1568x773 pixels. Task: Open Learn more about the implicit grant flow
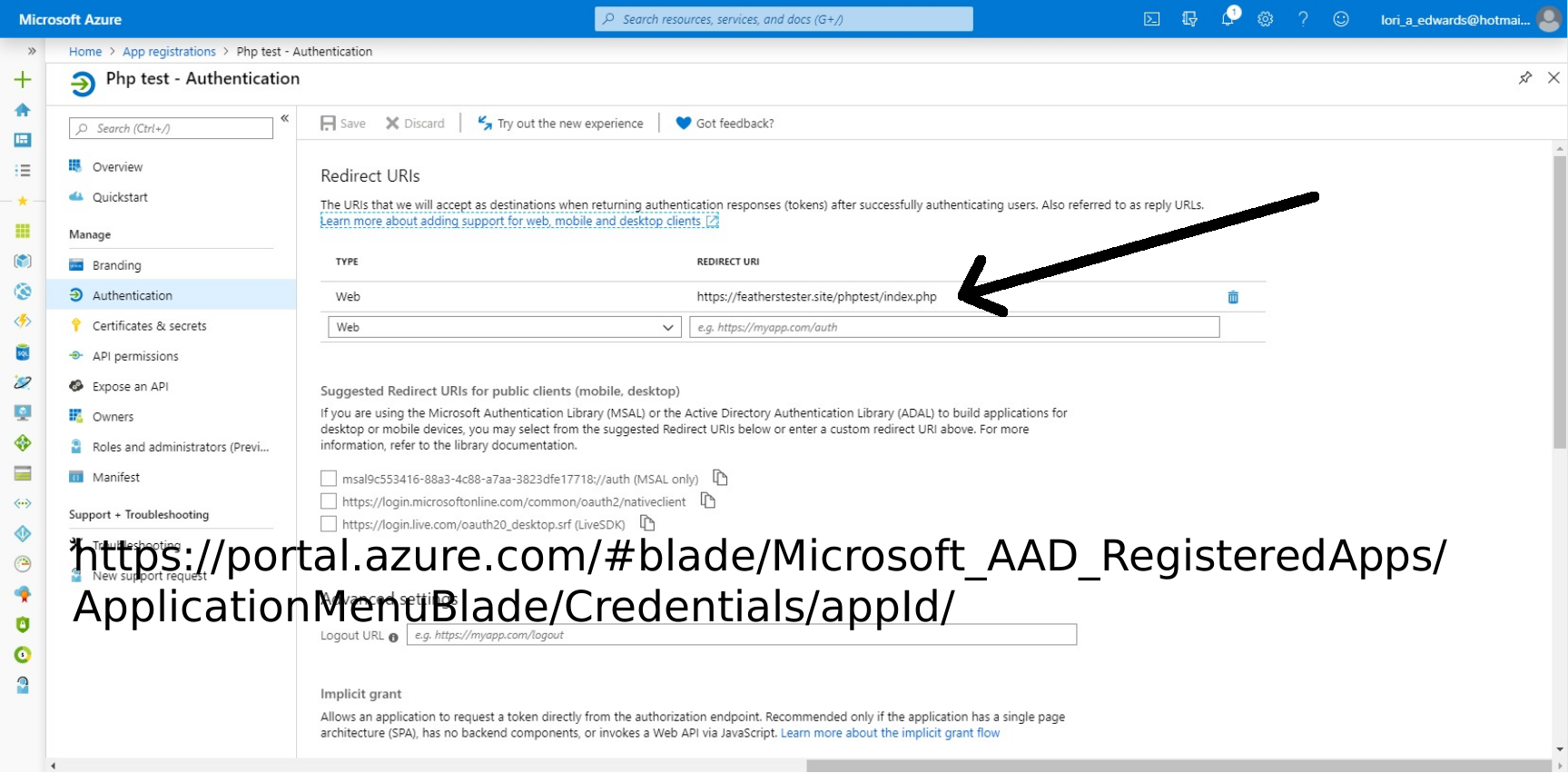pyautogui.click(x=890, y=733)
